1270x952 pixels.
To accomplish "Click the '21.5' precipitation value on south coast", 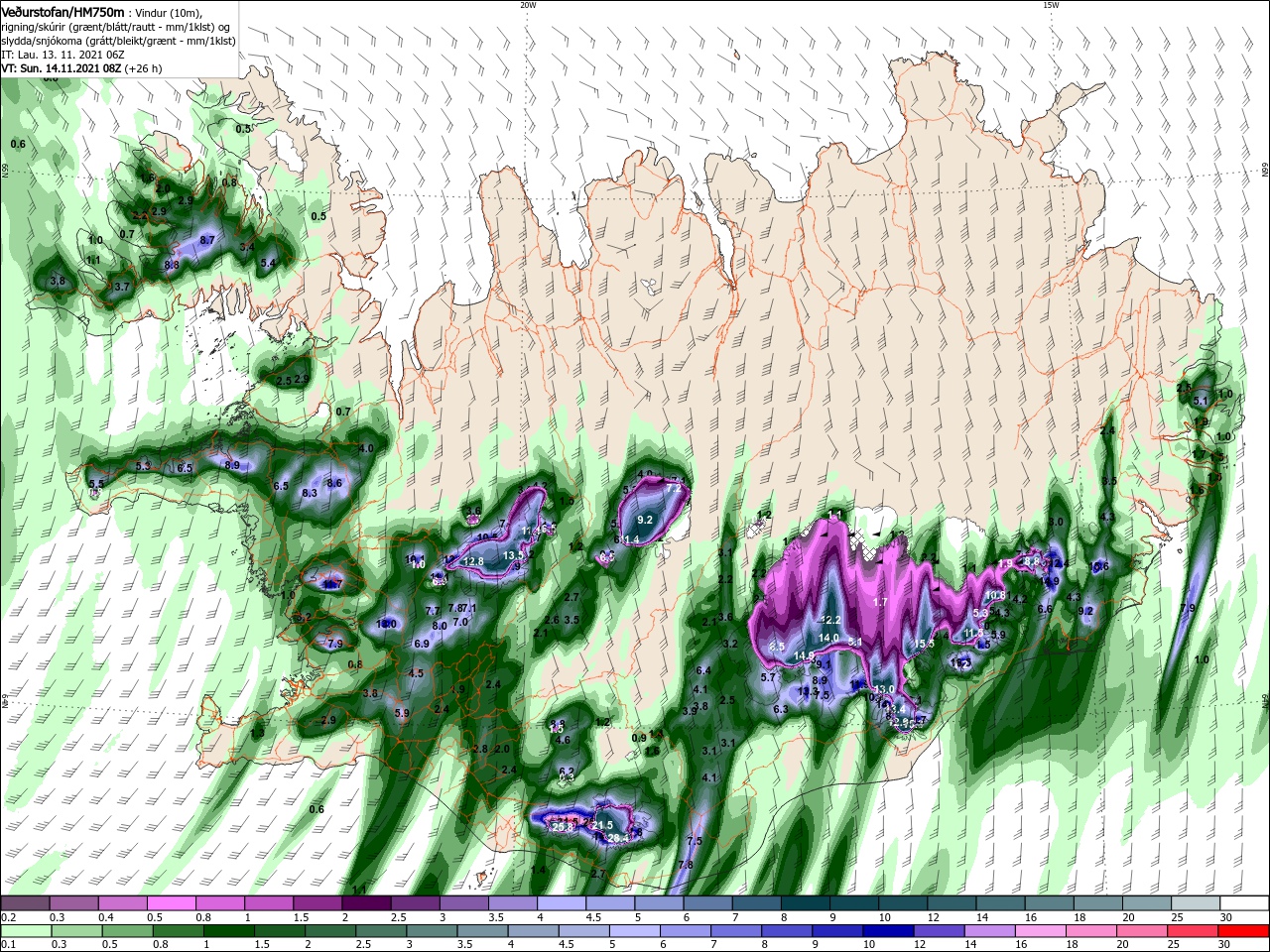I will (x=602, y=825).
